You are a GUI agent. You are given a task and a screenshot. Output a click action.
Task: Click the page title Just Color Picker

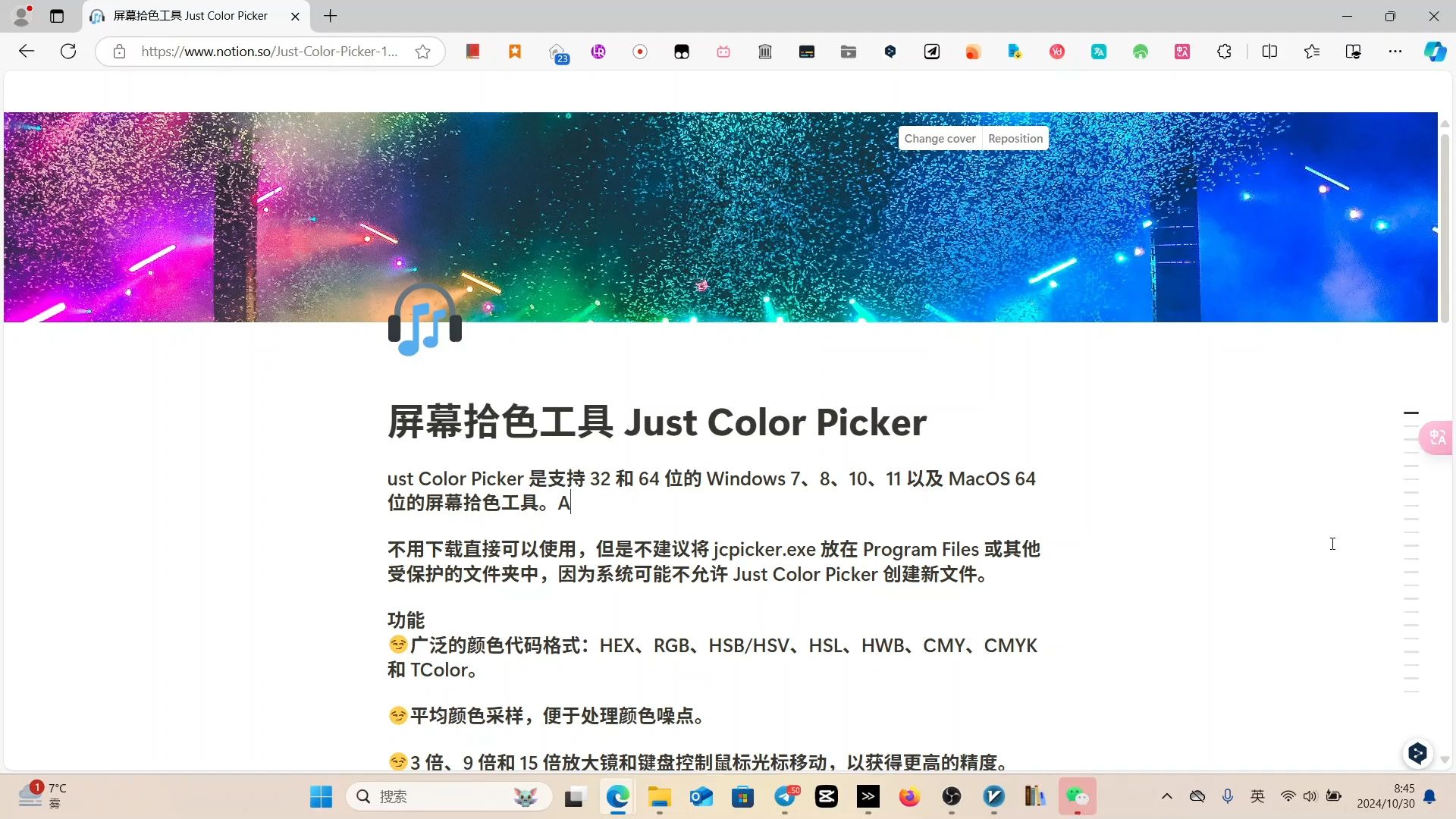pyautogui.click(x=657, y=422)
